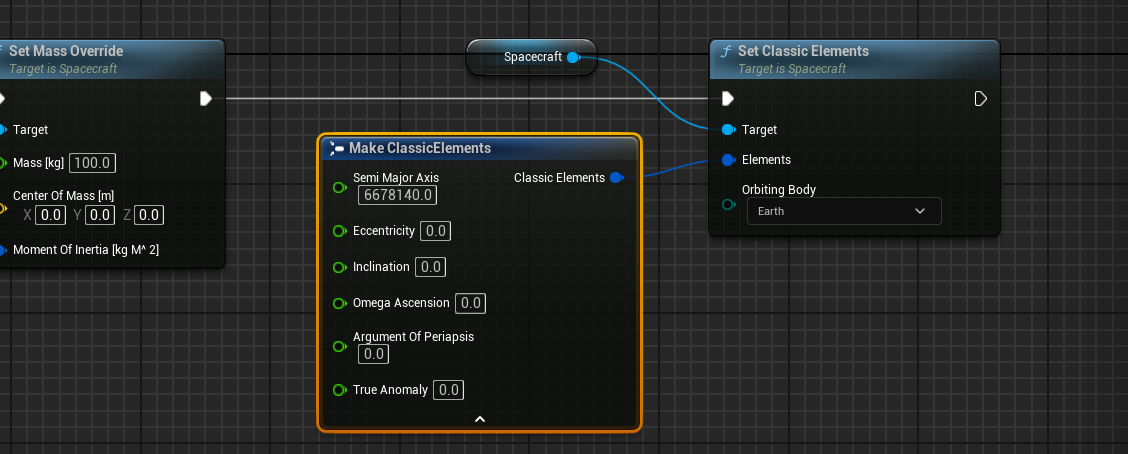
Task: Click the Orbiting Body input pin
Action: click(x=728, y=205)
